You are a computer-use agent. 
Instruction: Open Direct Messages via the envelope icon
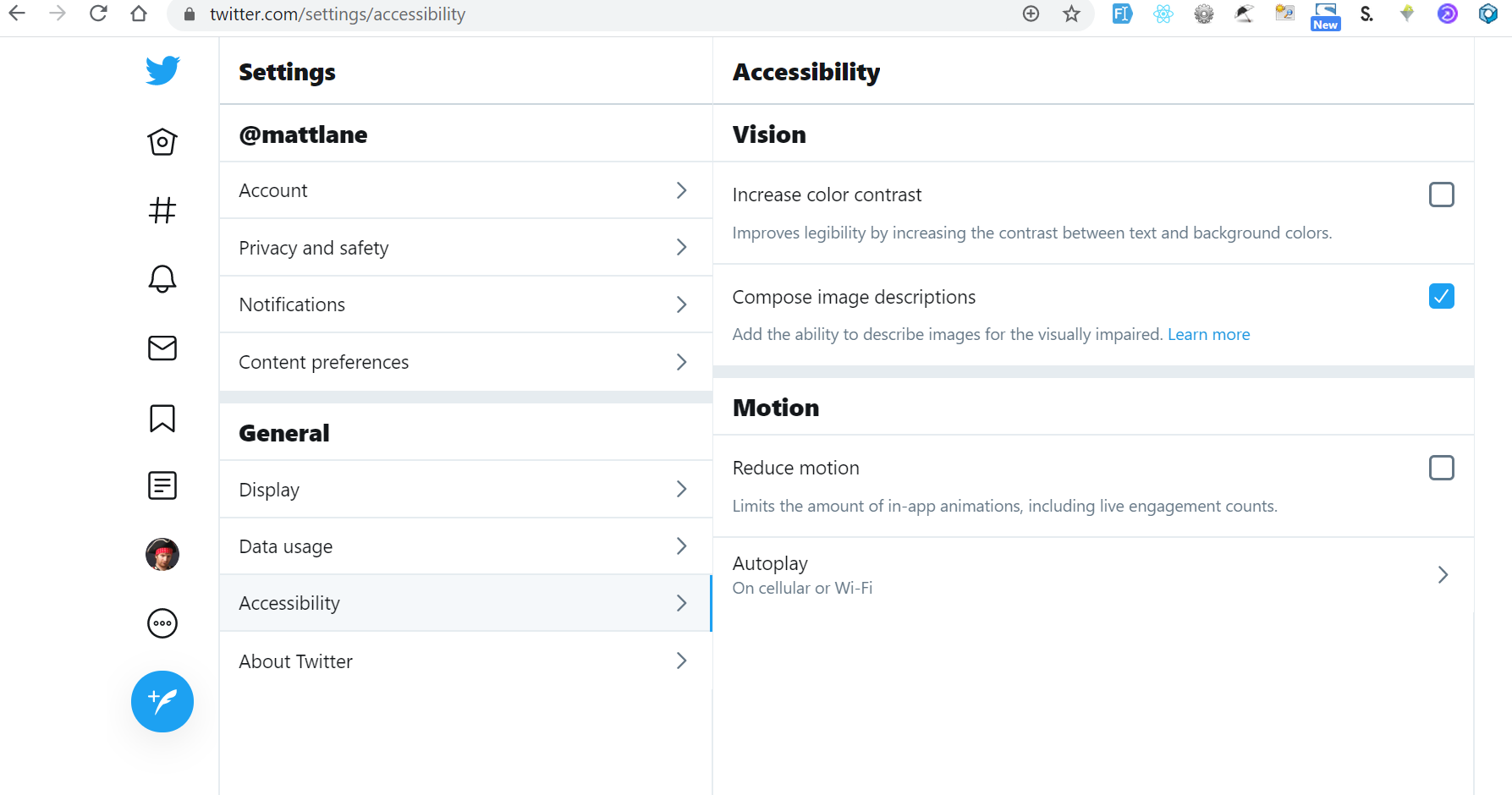162,348
